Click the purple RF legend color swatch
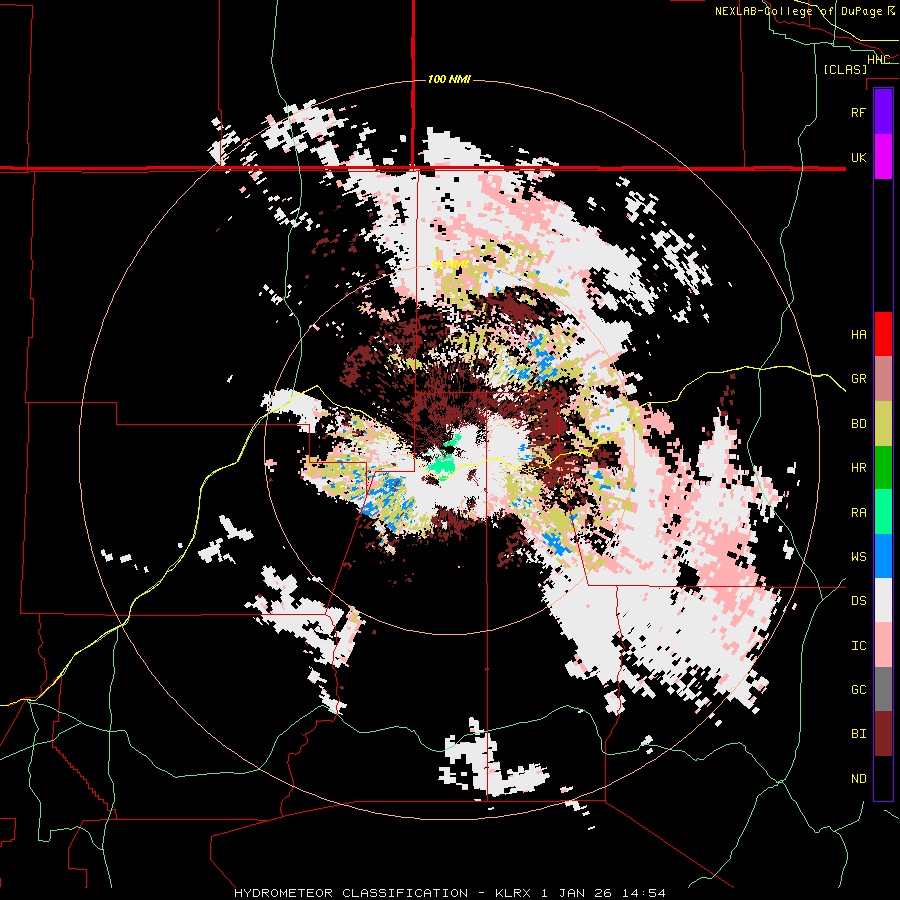The width and height of the screenshot is (900, 900). pyautogui.click(x=883, y=112)
